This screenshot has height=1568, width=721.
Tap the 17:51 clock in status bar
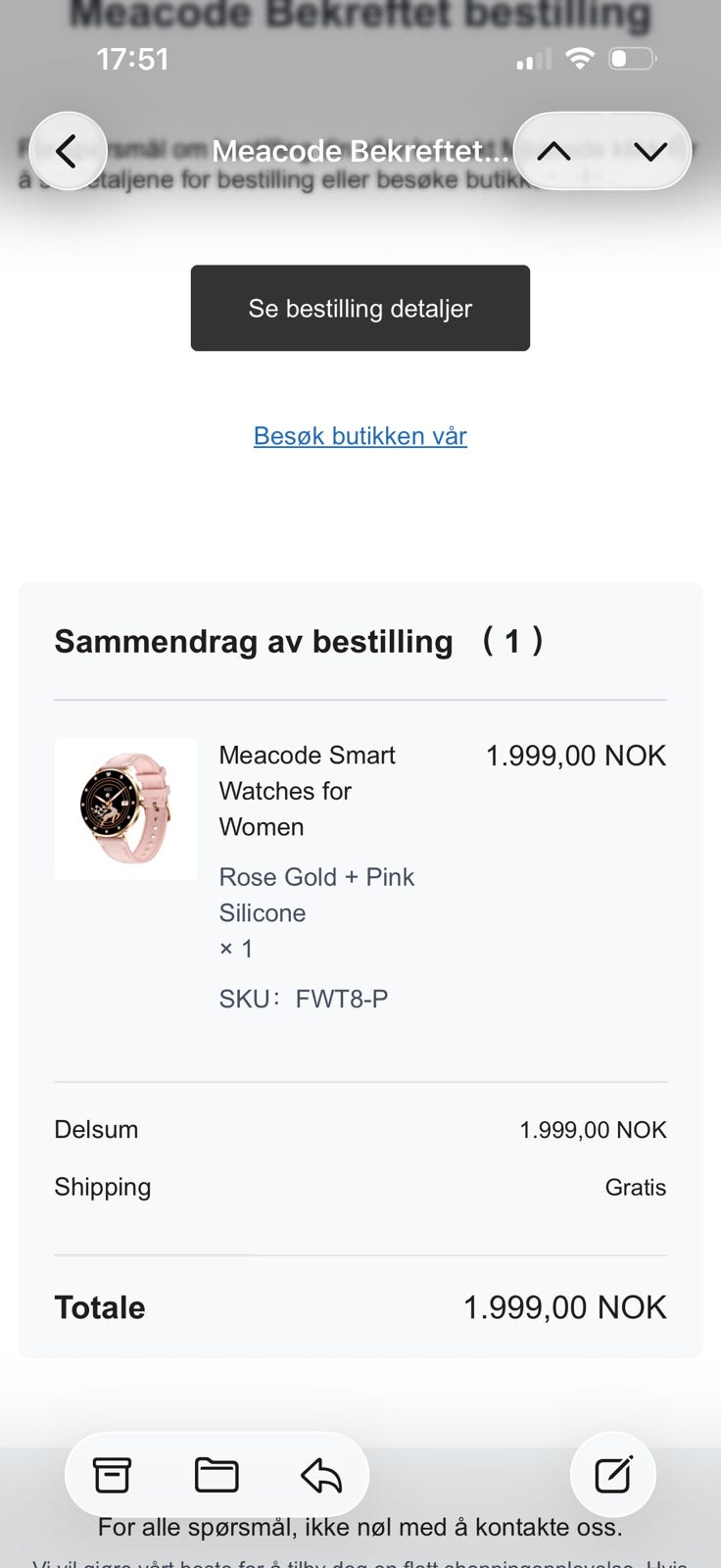pos(132,59)
